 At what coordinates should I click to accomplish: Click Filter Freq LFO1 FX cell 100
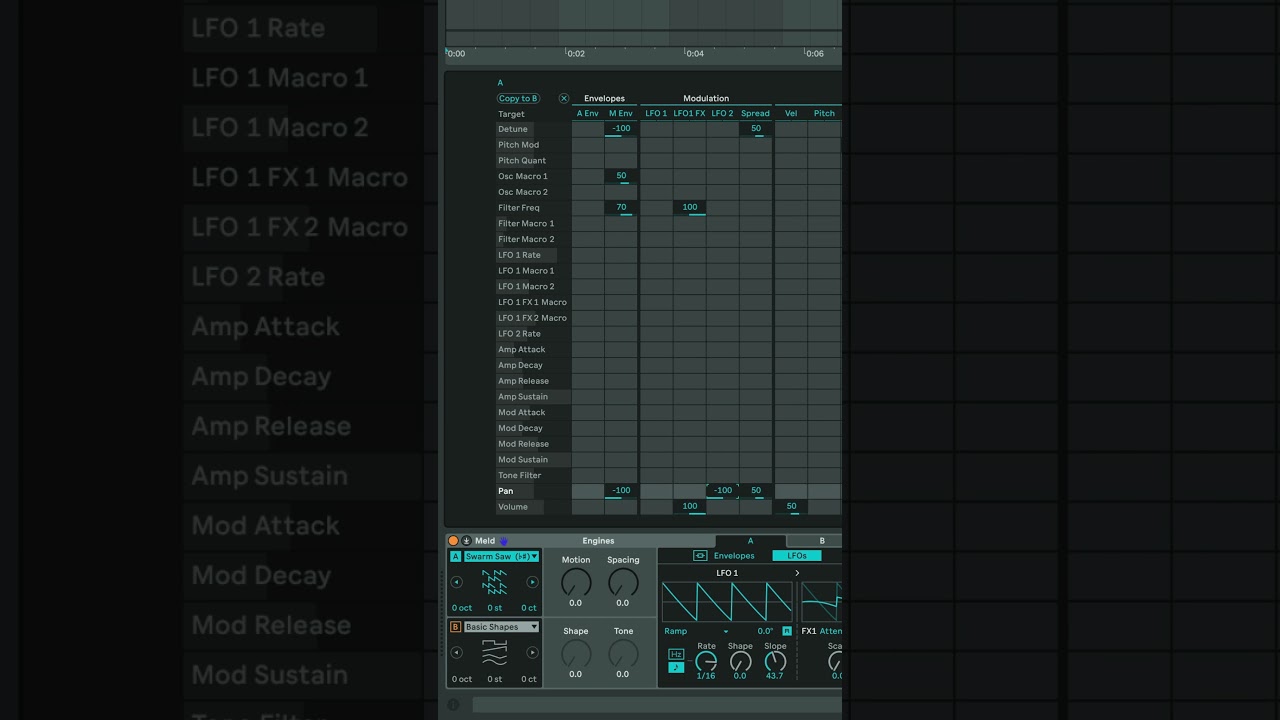pyautogui.click(x=690, y=208)
